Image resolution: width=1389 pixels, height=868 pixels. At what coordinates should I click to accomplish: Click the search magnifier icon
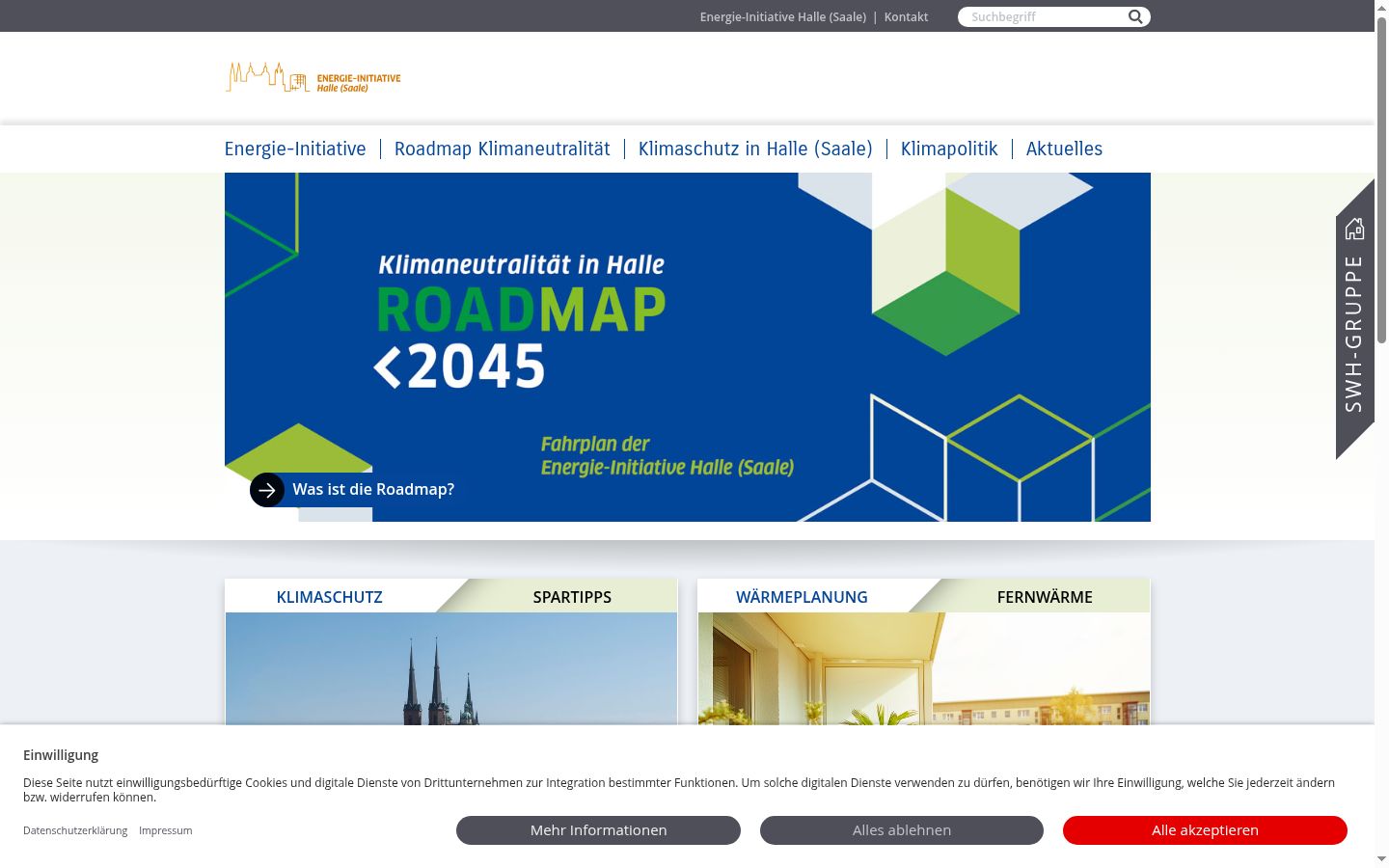1135,16
